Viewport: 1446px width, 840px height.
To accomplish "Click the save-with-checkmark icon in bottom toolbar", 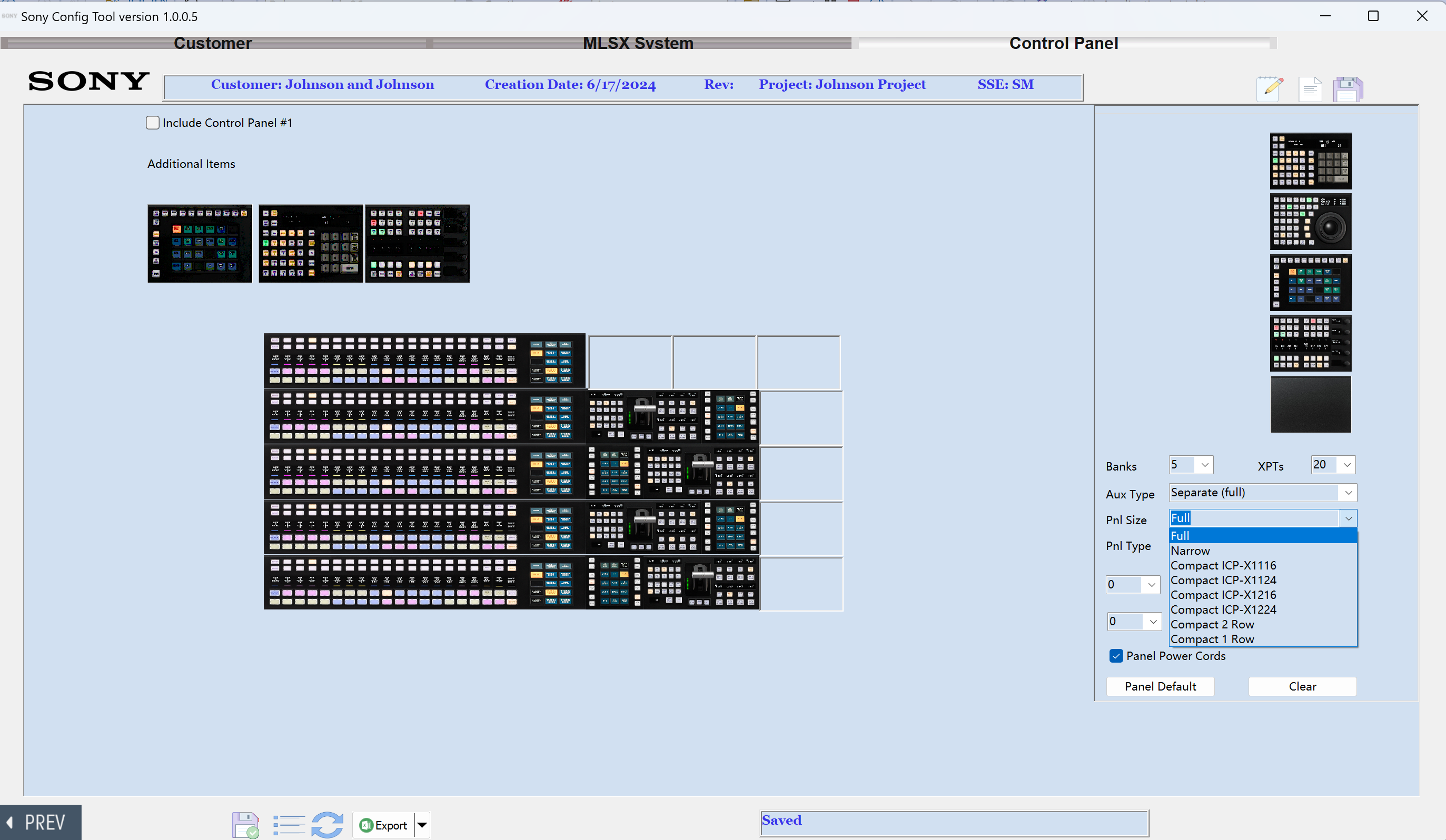I will click(245, 825).
